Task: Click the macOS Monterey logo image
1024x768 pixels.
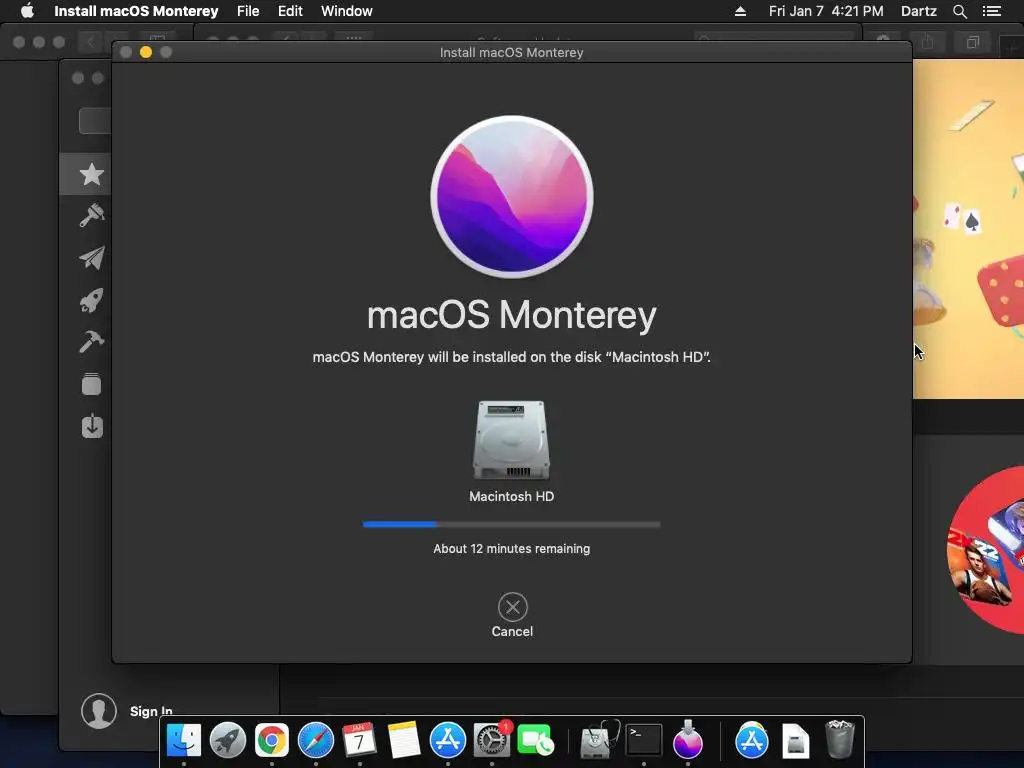Action: coord(512,197)
